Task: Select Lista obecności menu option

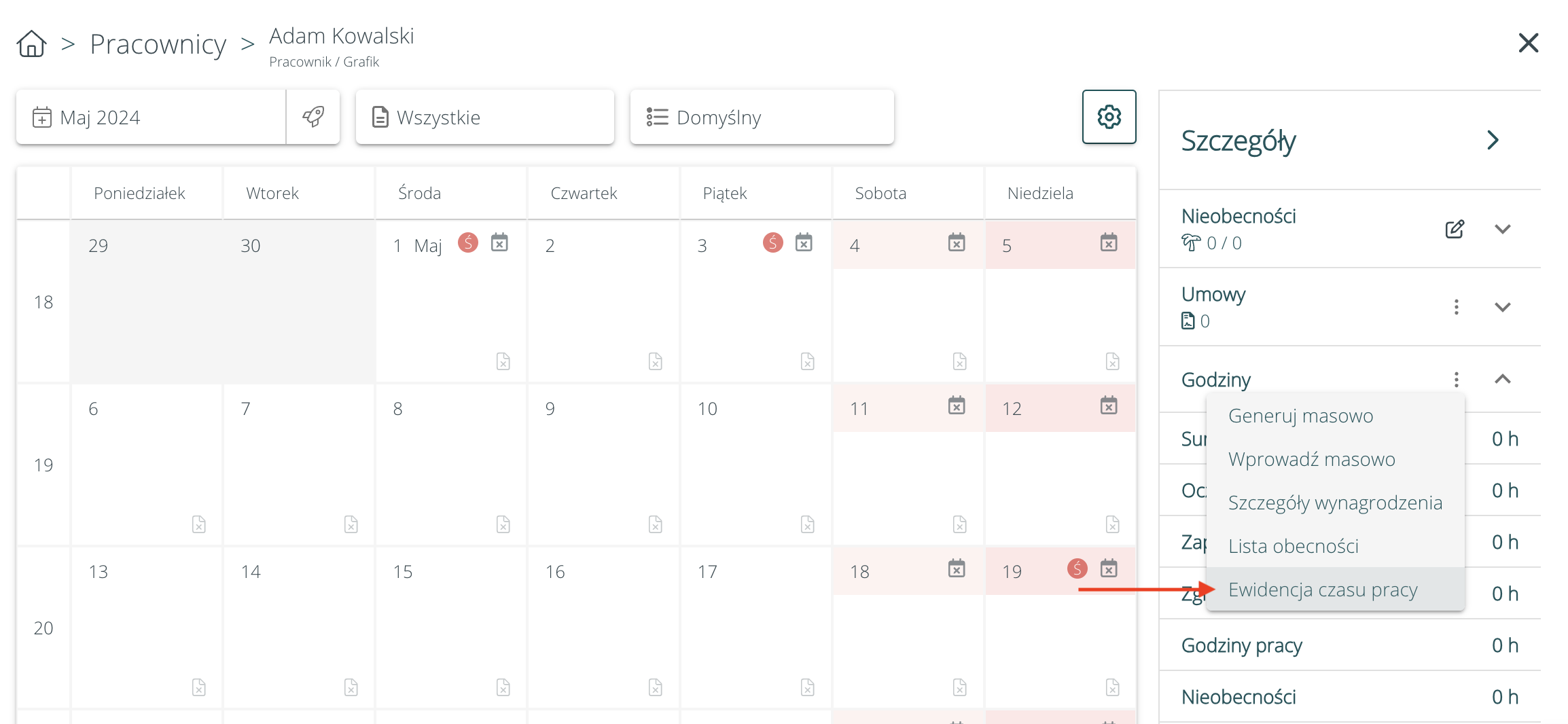Action: pos(1293,546)
